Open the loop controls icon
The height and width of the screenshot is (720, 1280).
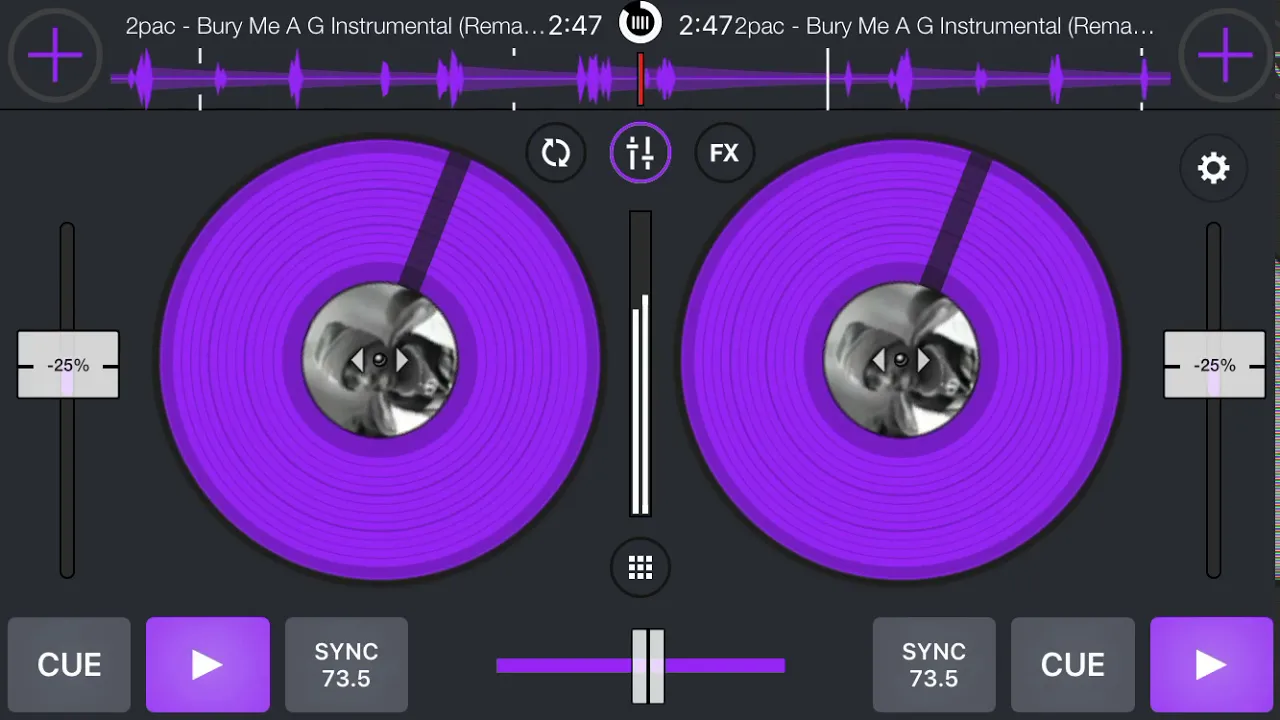tap(556, 153)
